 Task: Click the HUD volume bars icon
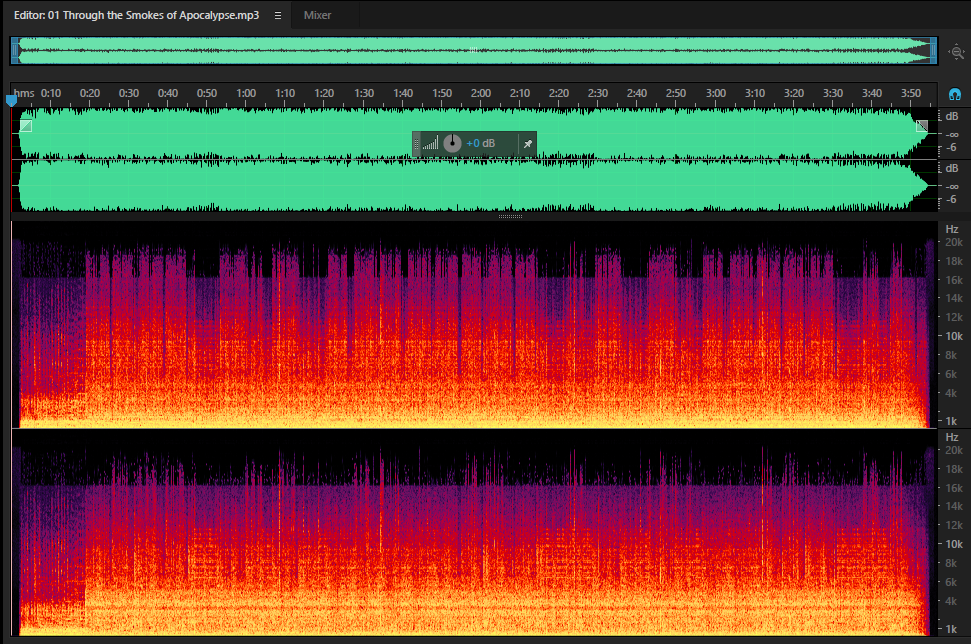[x=430, y=143]
